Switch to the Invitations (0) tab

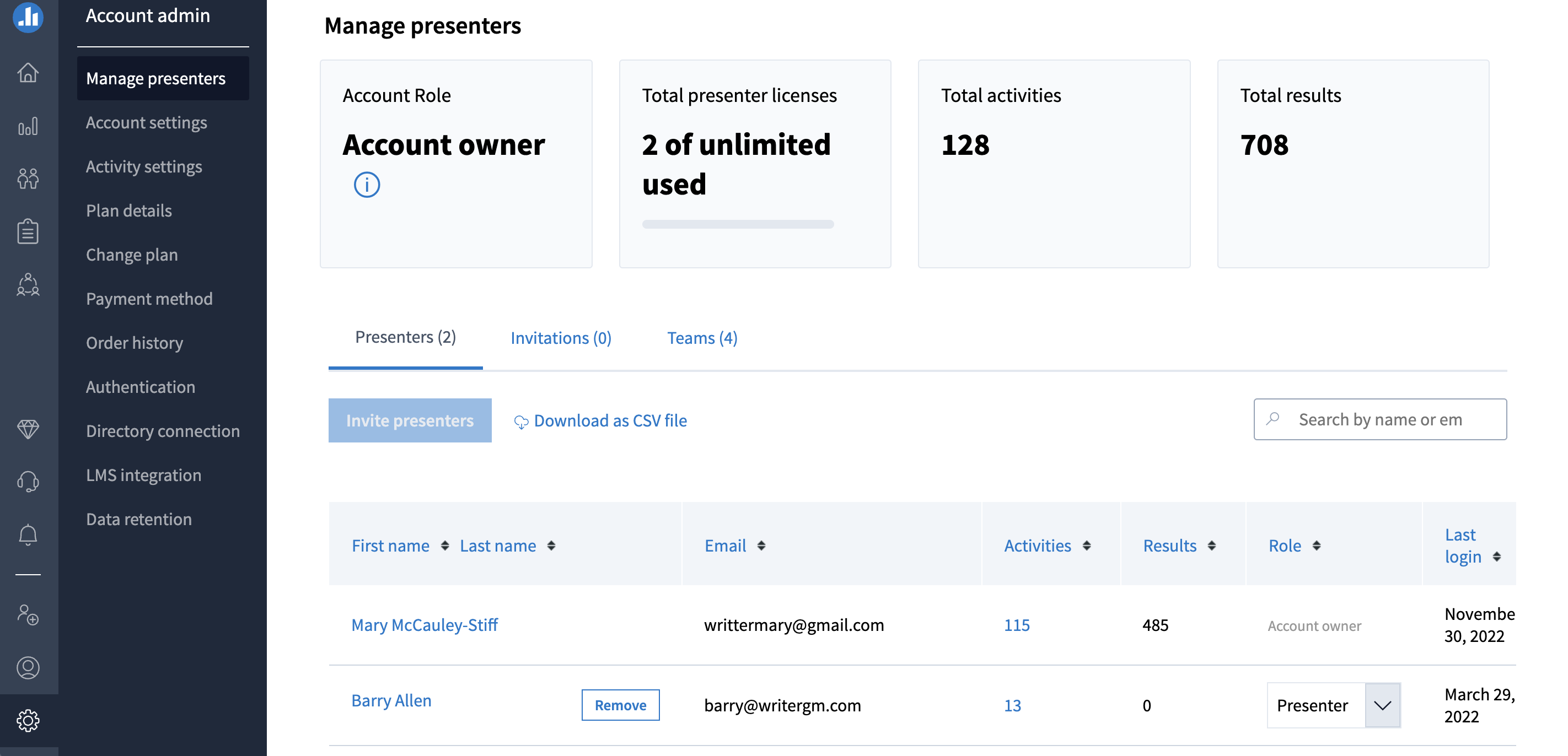coord(561,338)
